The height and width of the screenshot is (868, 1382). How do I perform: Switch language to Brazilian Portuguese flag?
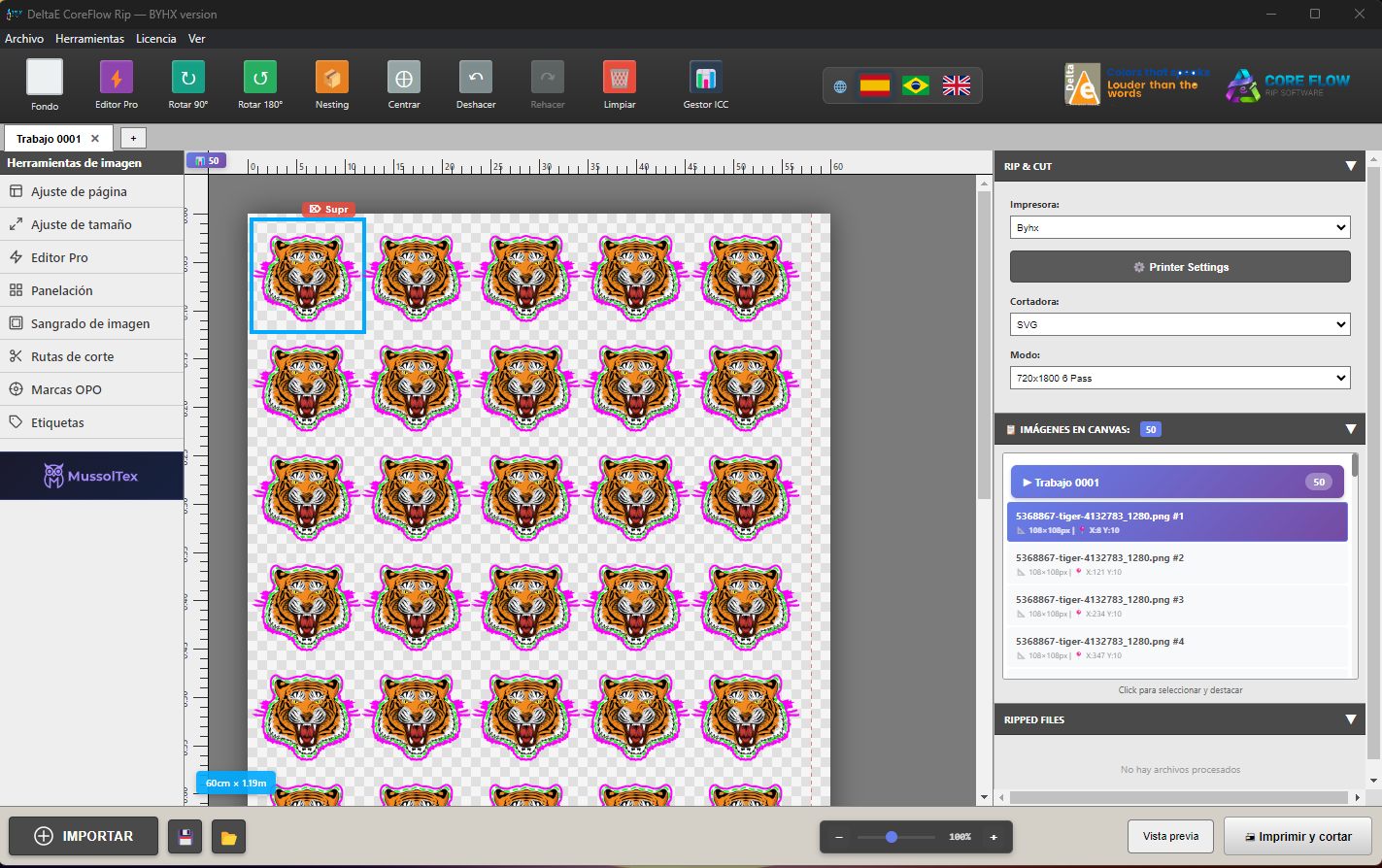click(x=916, y=85)
